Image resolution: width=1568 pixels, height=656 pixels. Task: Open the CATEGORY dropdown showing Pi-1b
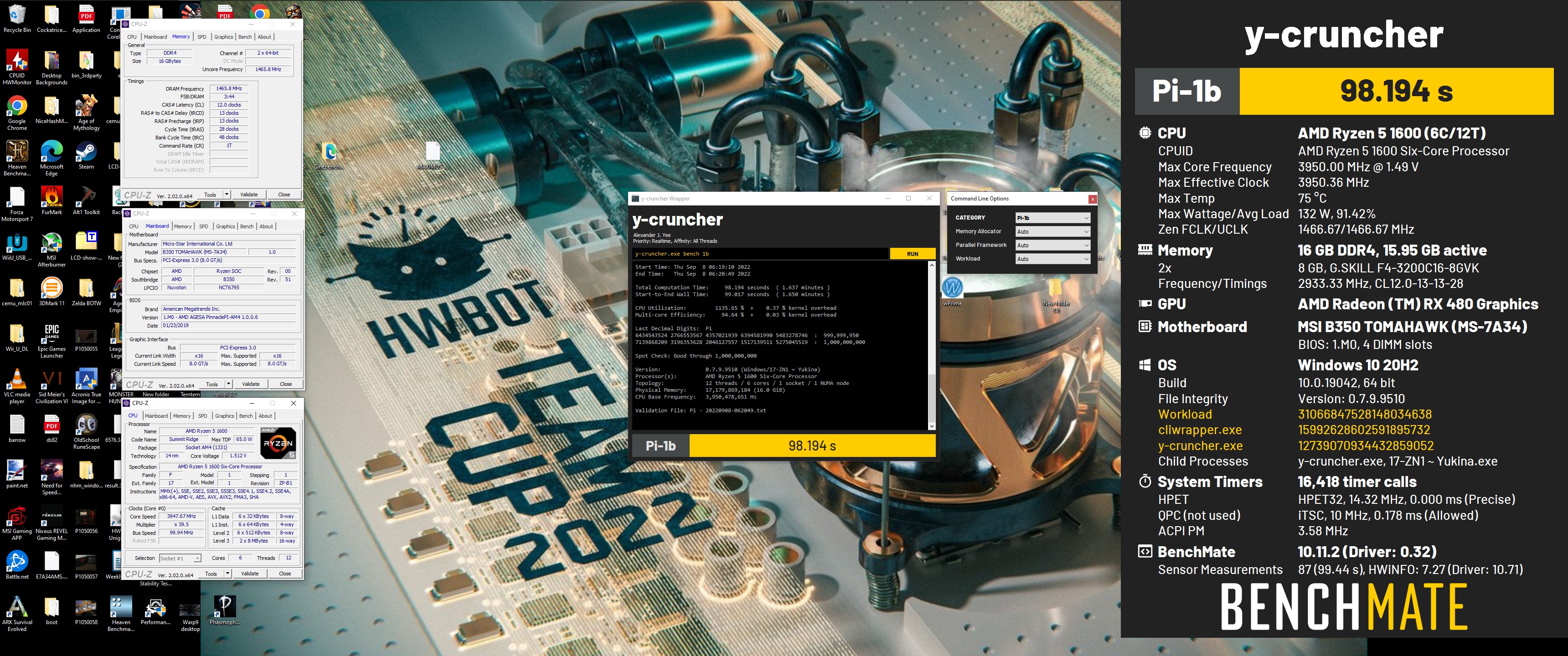(1052, 218)
